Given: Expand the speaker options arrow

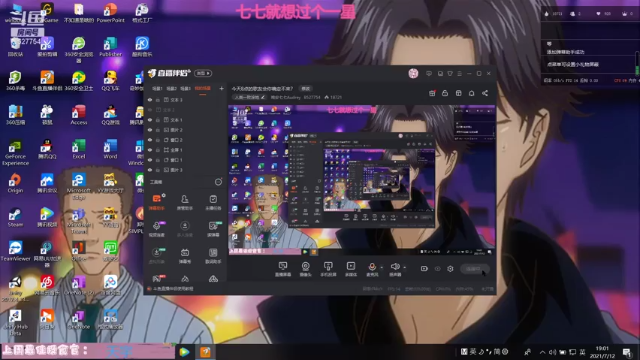Looking at the screenshot, I should click(404, 268).
